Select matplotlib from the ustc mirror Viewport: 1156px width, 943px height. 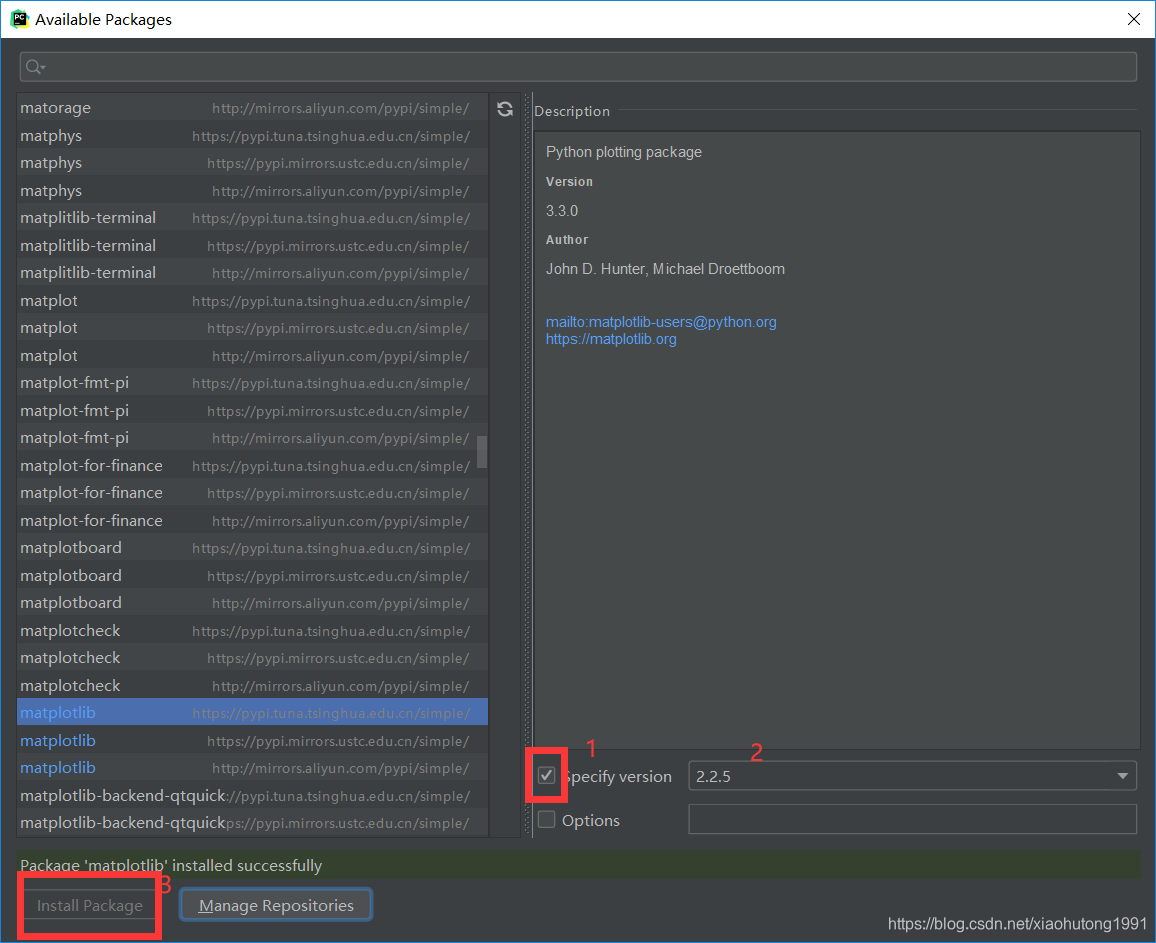click(x=252, y=740)
